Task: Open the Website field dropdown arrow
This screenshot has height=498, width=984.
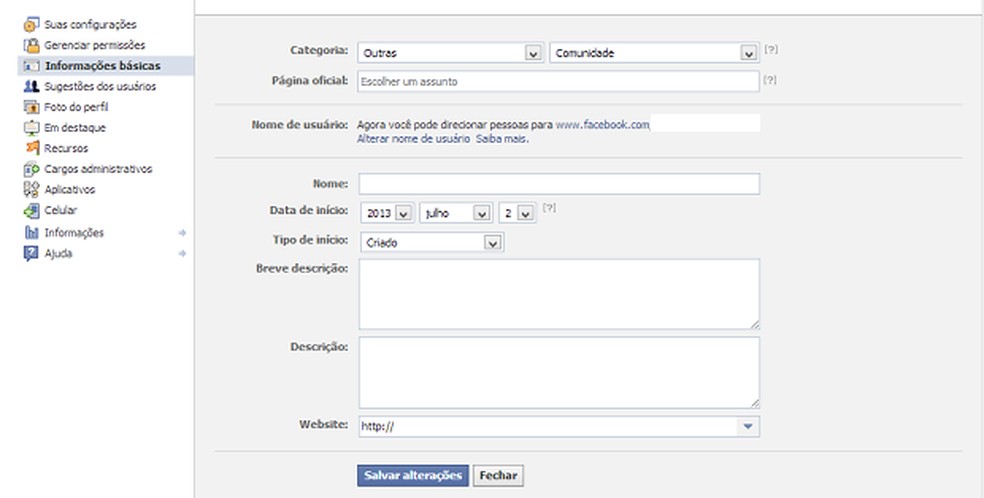Action: click(747, 426)
